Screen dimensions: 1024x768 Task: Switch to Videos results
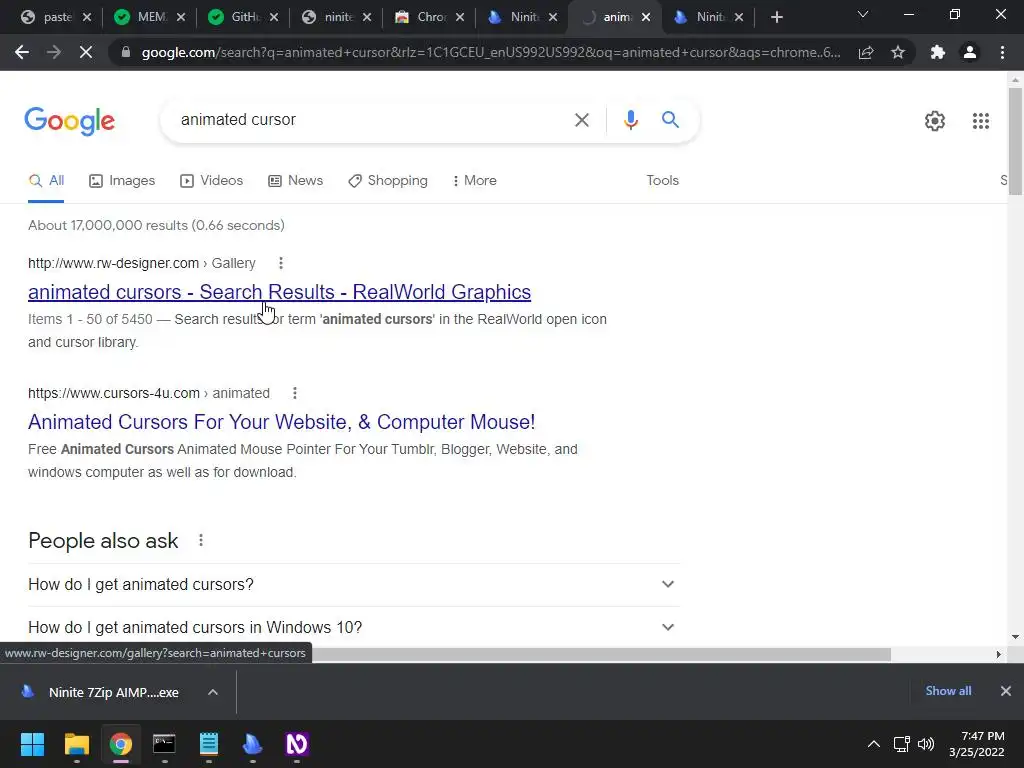[x=212, y=181]
